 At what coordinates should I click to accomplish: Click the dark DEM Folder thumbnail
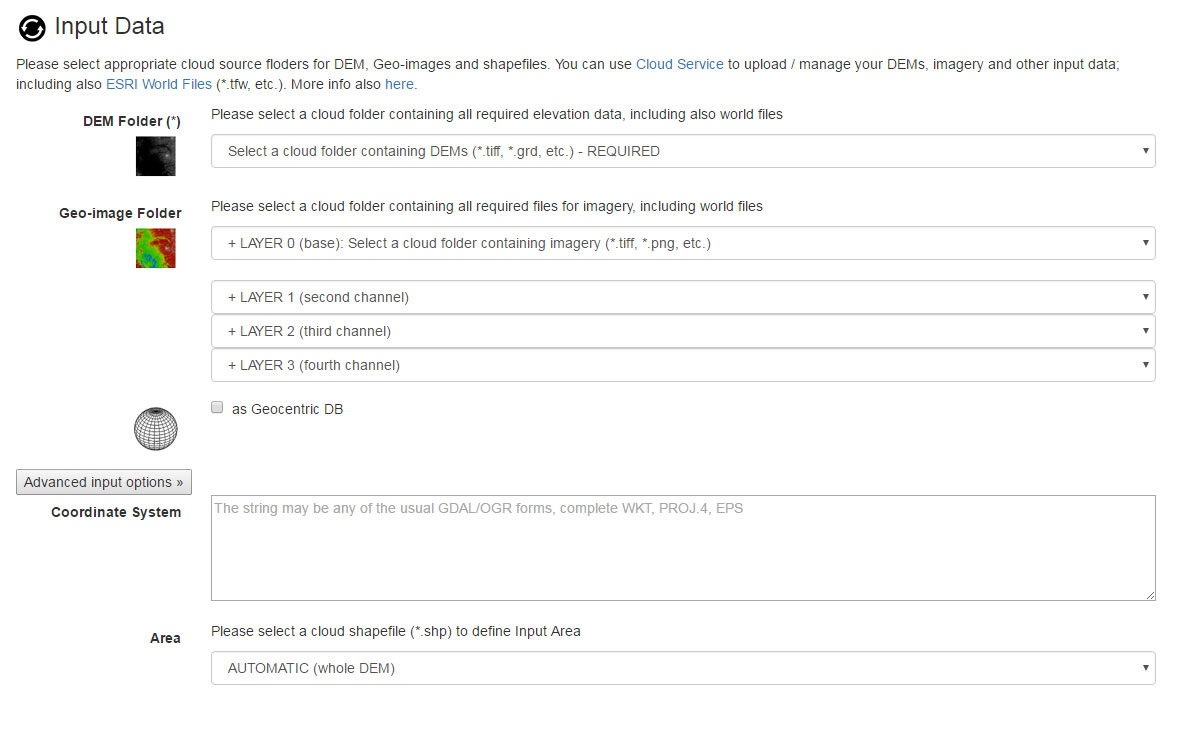point(155,156)
